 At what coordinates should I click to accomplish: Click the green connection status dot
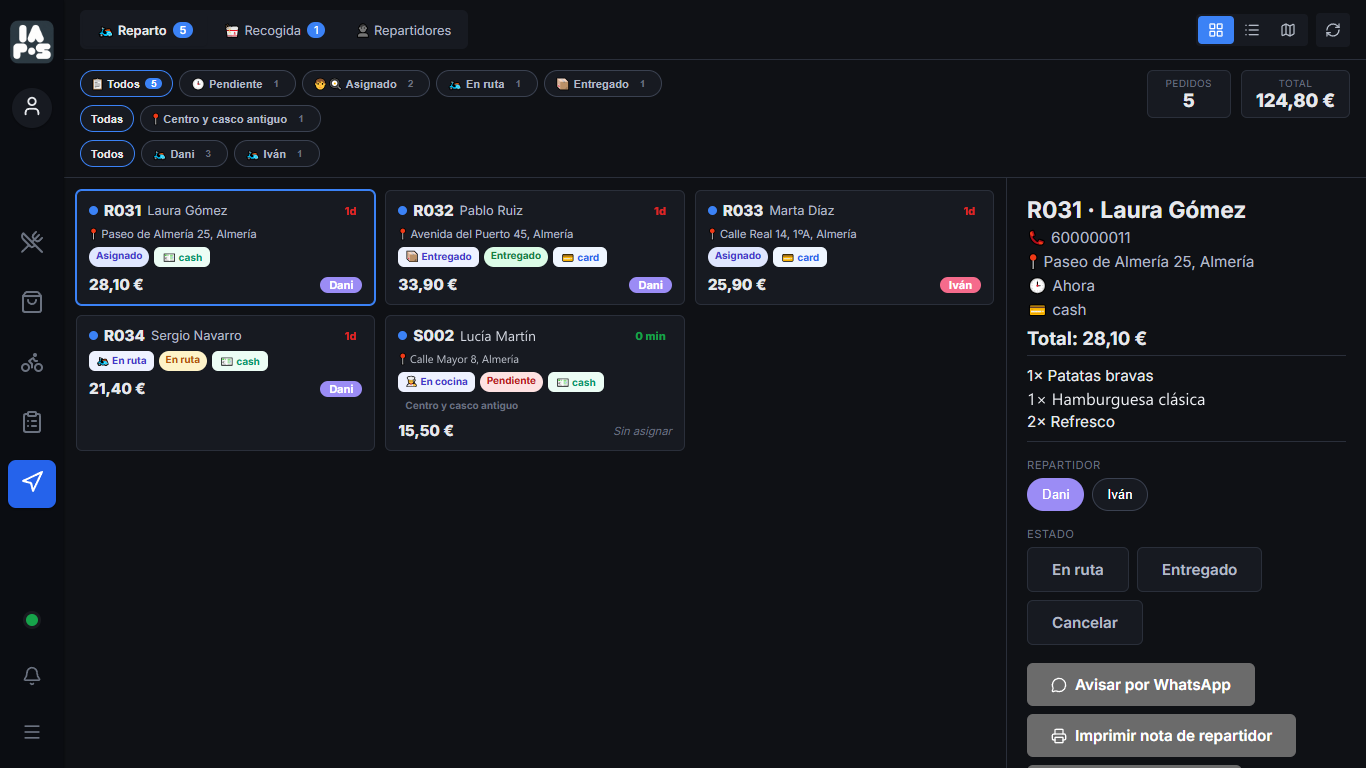tap(32, 620)
